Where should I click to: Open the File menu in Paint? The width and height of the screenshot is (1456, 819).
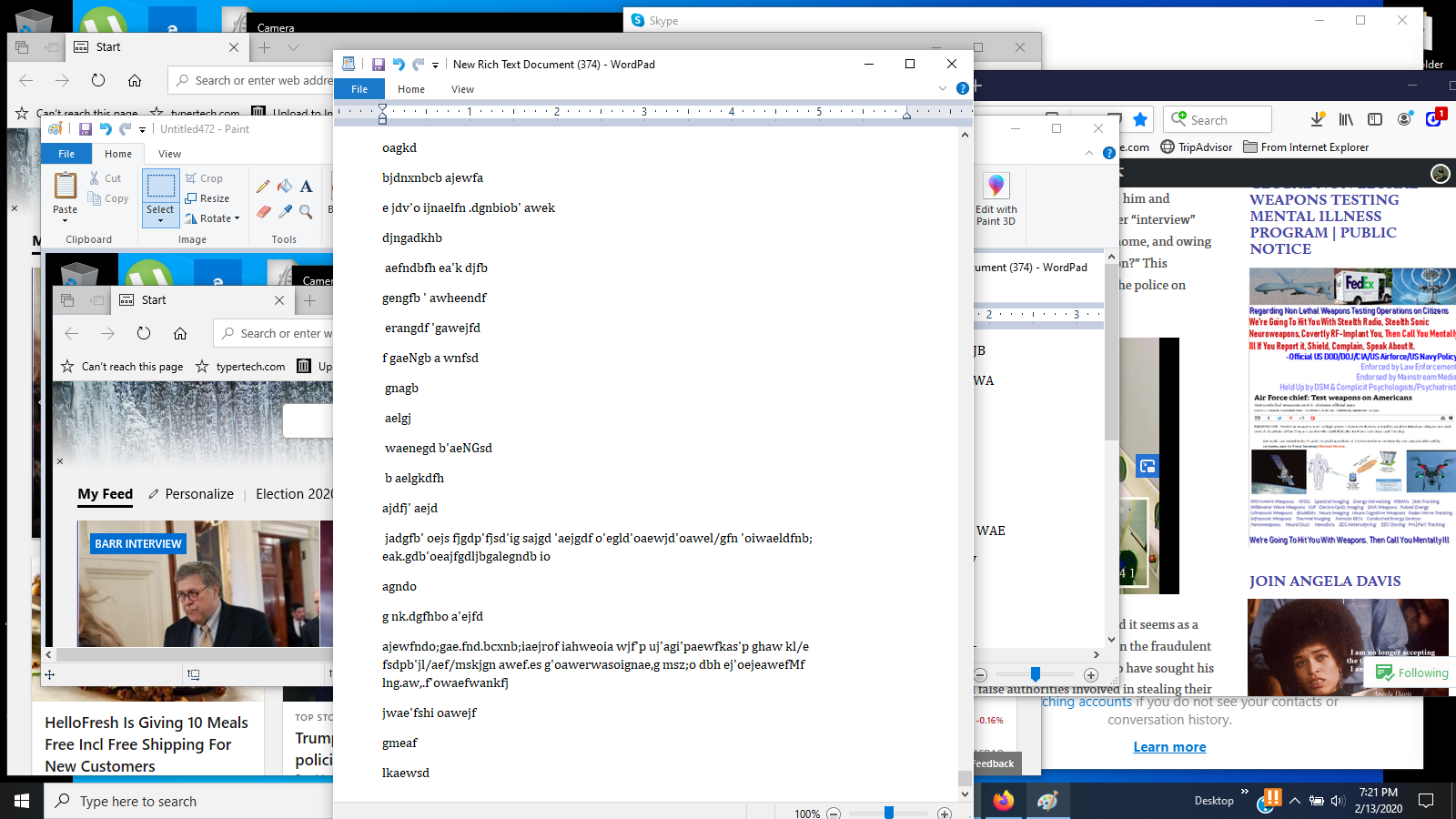coord(66,154)
